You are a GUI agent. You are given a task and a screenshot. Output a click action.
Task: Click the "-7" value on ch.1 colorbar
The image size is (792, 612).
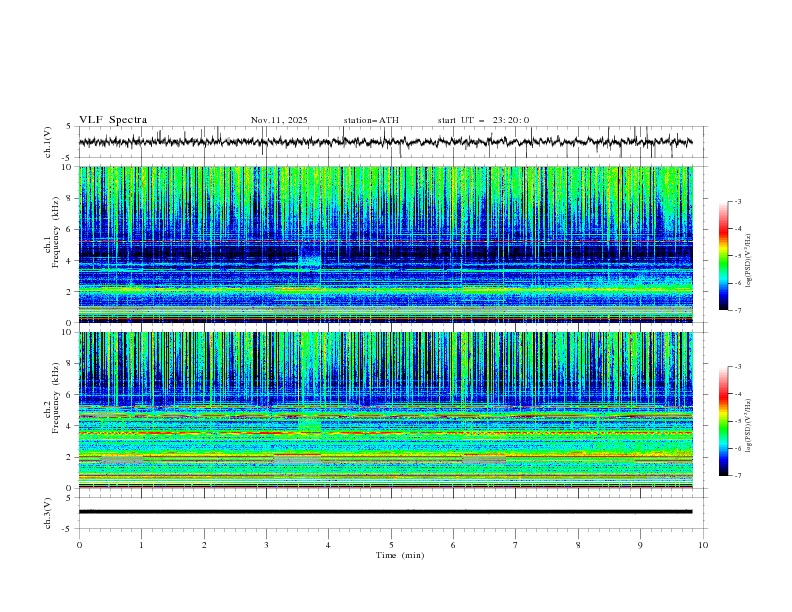[737, 310]
